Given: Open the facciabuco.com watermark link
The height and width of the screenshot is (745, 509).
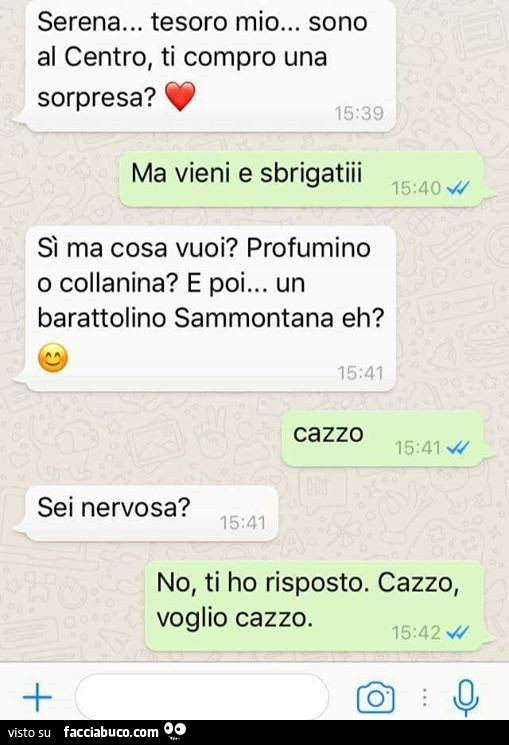Looking at the screenshot, I should tap(111, 732).
